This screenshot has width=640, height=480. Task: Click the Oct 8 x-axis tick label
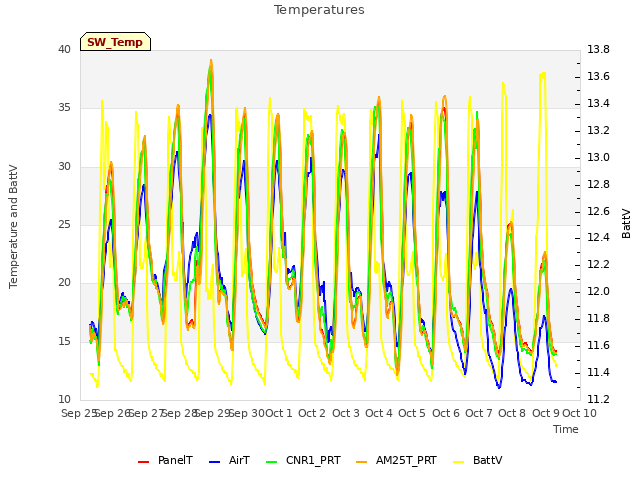pyautogui.click(x=512, y=413)
